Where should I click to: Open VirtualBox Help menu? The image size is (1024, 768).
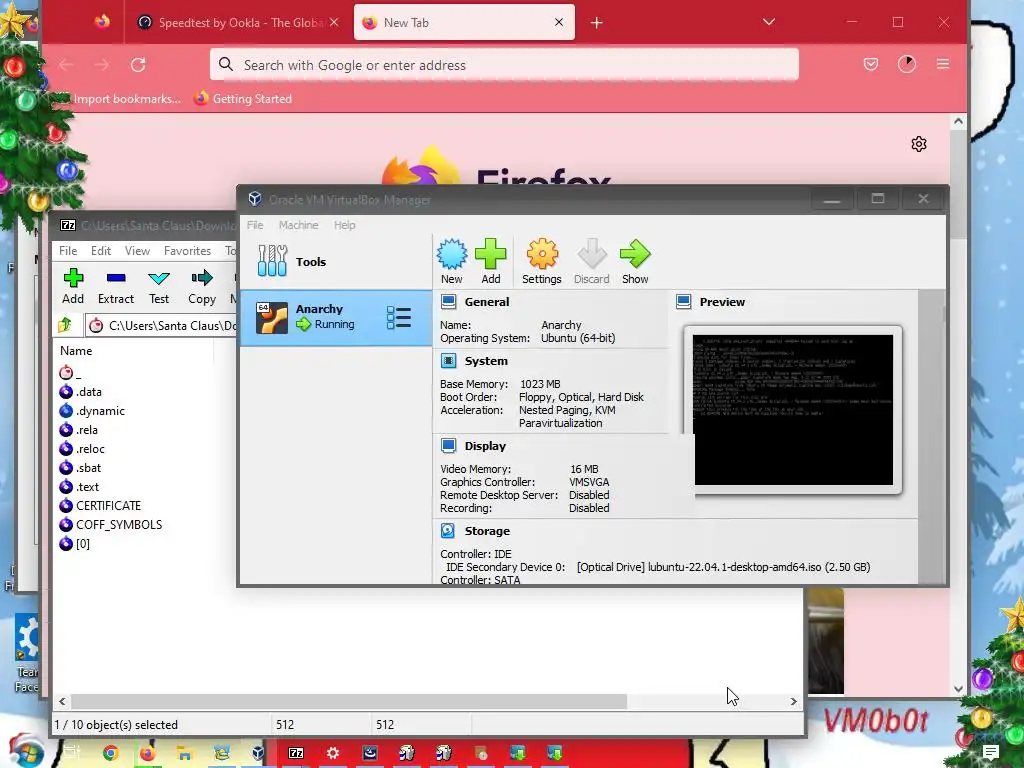[345, 225]
